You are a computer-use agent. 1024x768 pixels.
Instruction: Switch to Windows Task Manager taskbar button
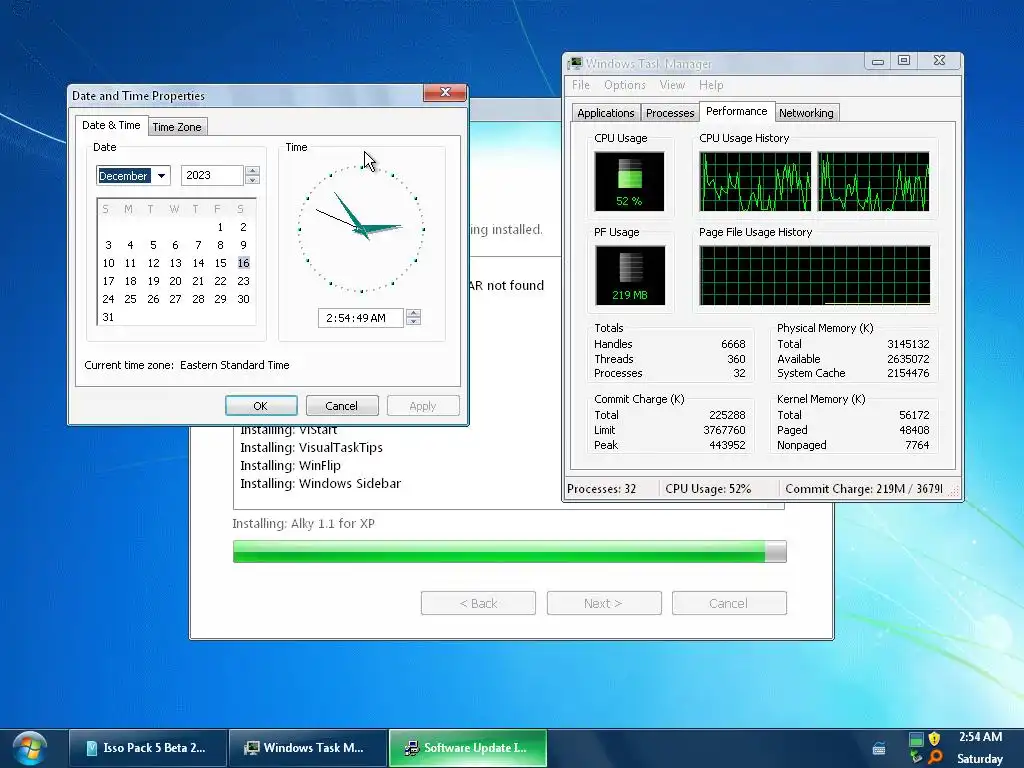pos(308,748)
